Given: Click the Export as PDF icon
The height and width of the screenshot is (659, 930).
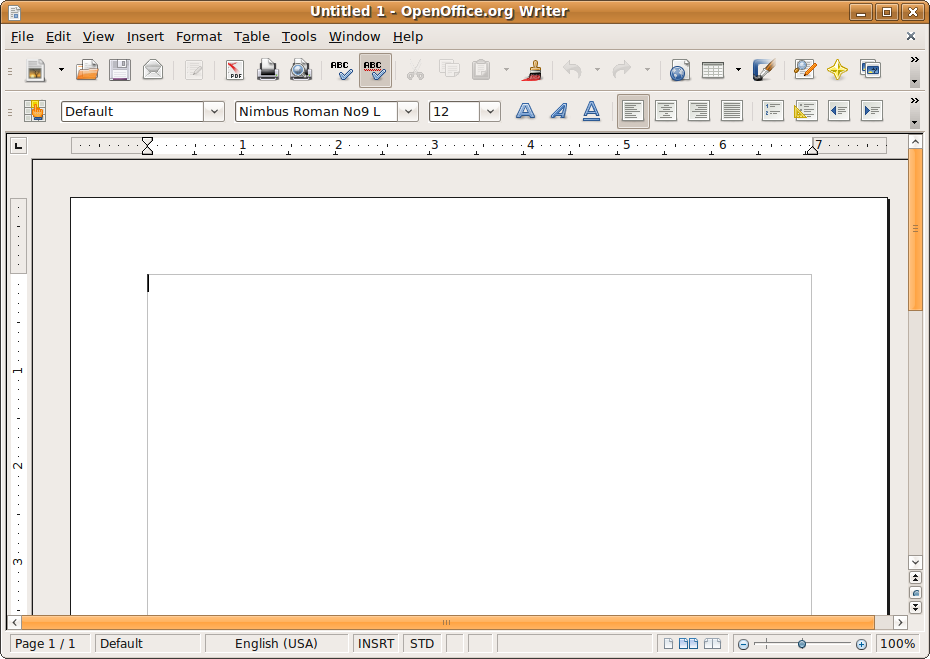Looking at the screenshot, I should click(x=235, y=70).
